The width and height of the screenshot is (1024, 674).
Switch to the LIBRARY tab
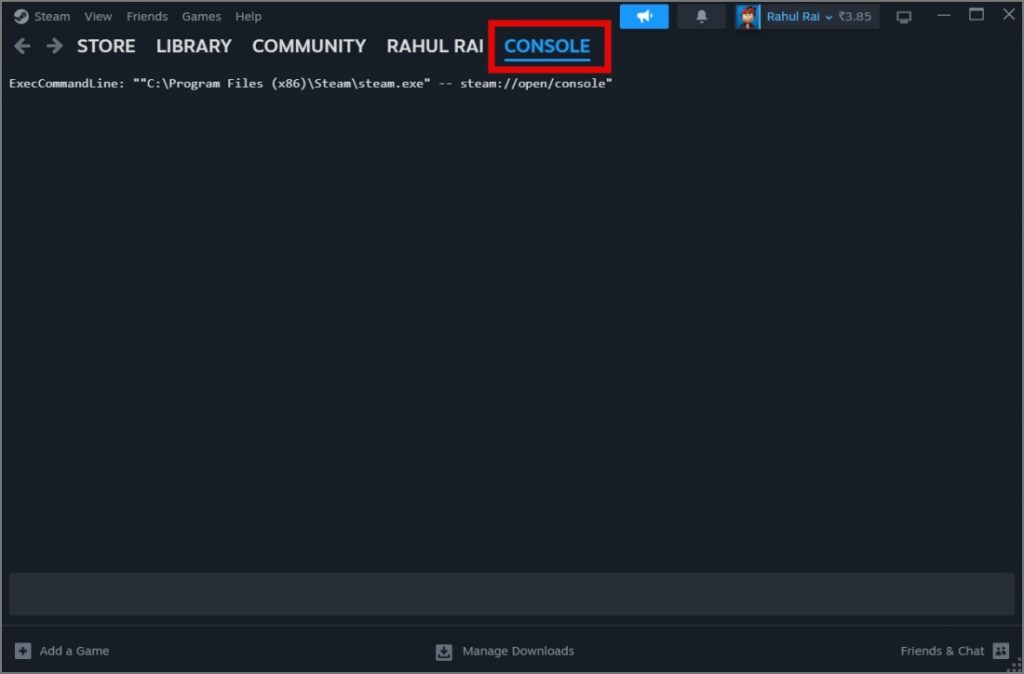click(x=194, y=46)
